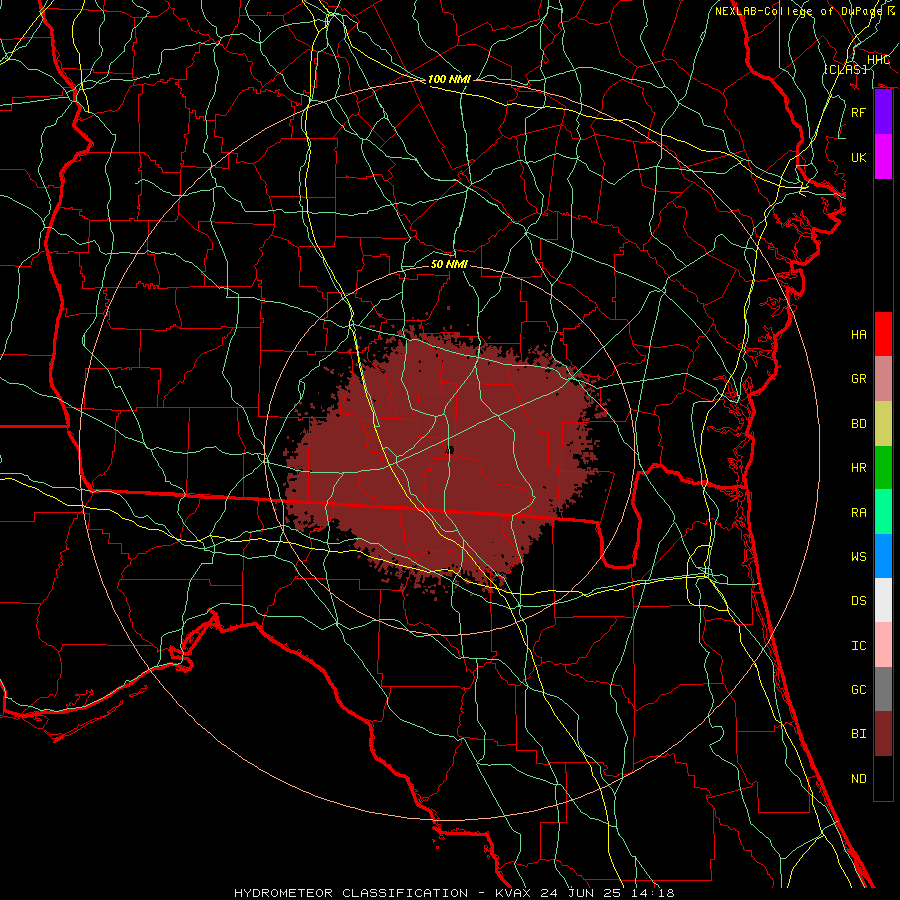This screenshot has height=900, width=900.
Task: Click the ND legend label
Action: 858,779
